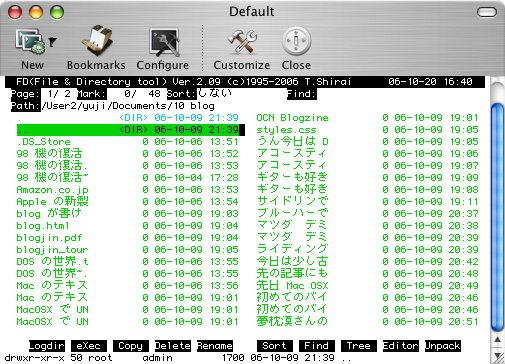Click the New terminal session icon
Screen dimensions: 505x364
coord(29,42)
